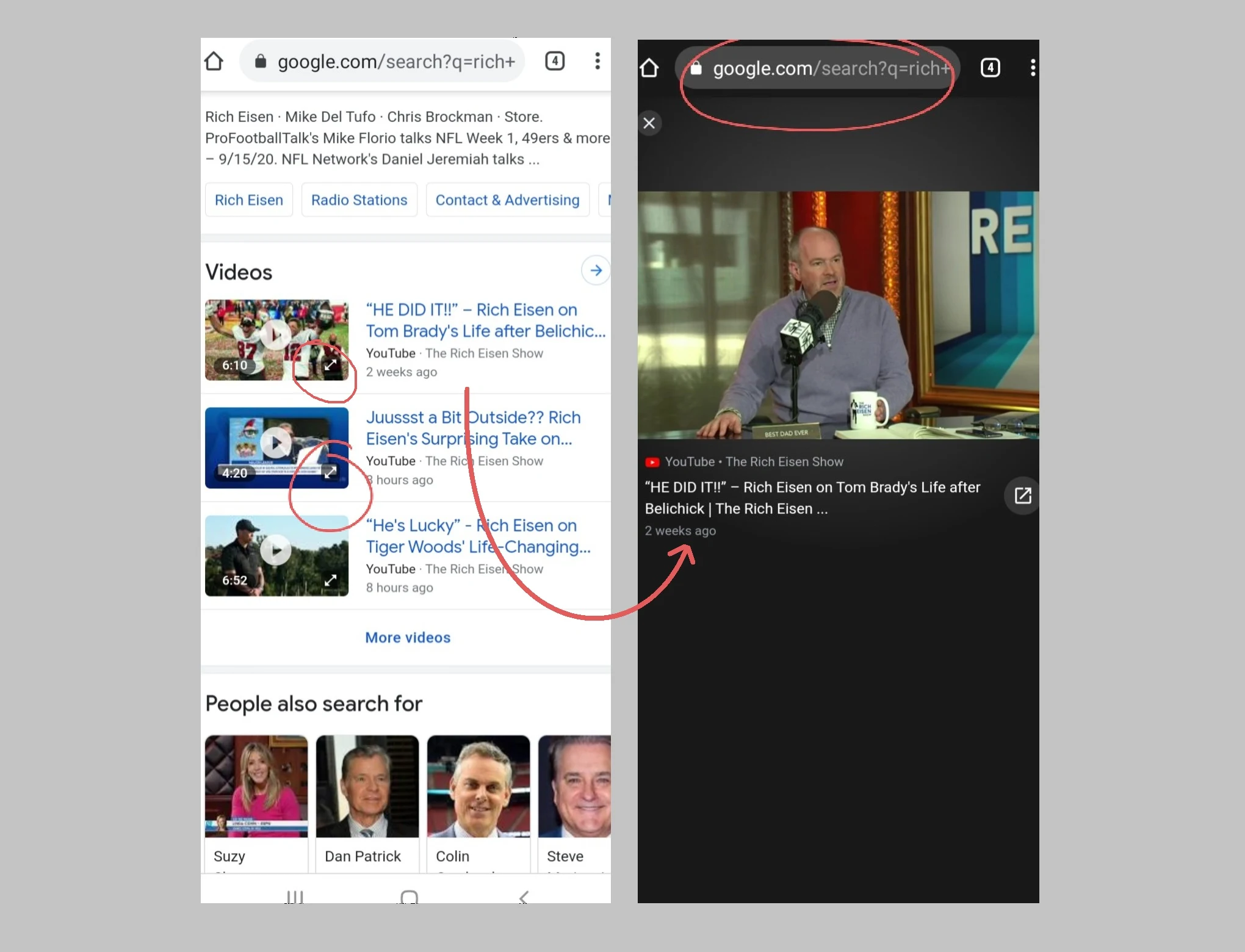This screenshot has height=952, width=1245.
Task: Close the fullscreen video preview with the X
Action: 649,123
